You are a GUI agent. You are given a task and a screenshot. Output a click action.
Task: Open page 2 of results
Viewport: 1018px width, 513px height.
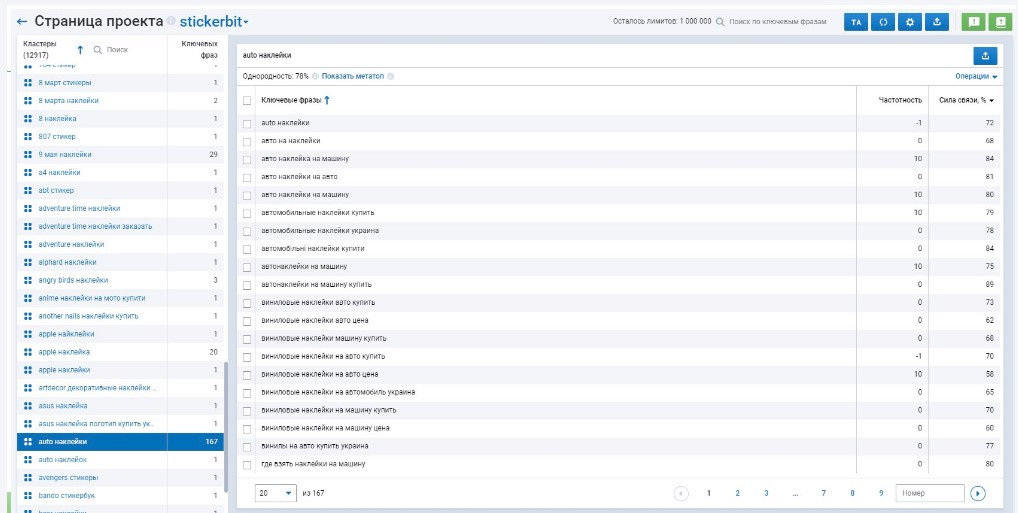[738, 494]
